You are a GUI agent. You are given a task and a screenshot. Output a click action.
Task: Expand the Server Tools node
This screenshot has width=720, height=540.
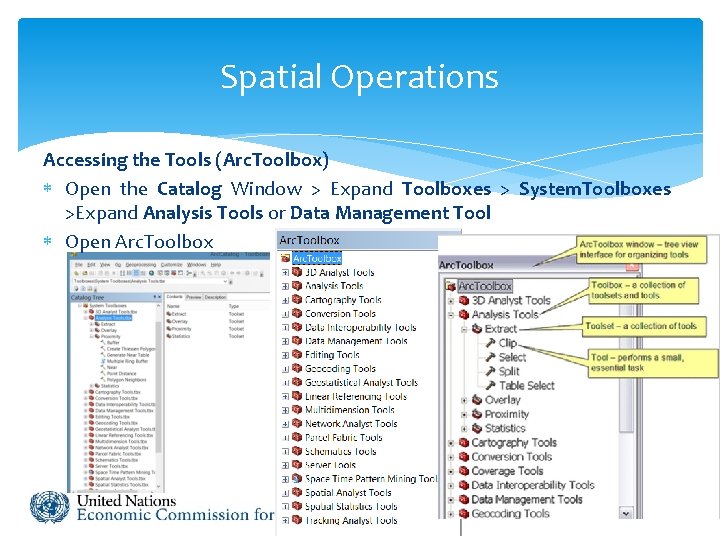tap(285, 465)
